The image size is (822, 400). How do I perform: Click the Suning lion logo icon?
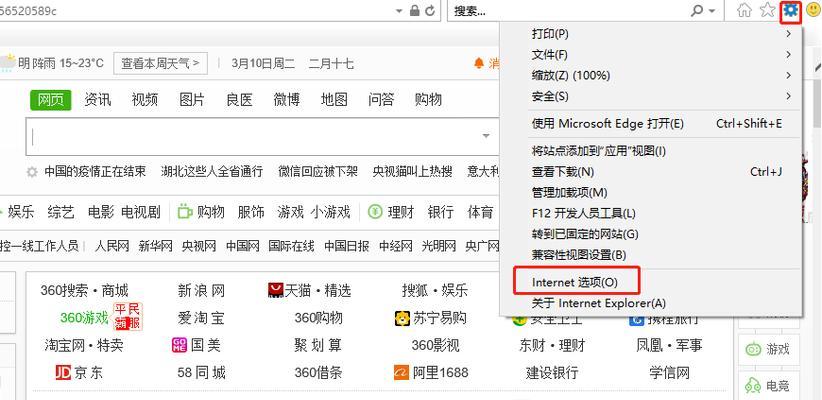click(x=402, y=318)
